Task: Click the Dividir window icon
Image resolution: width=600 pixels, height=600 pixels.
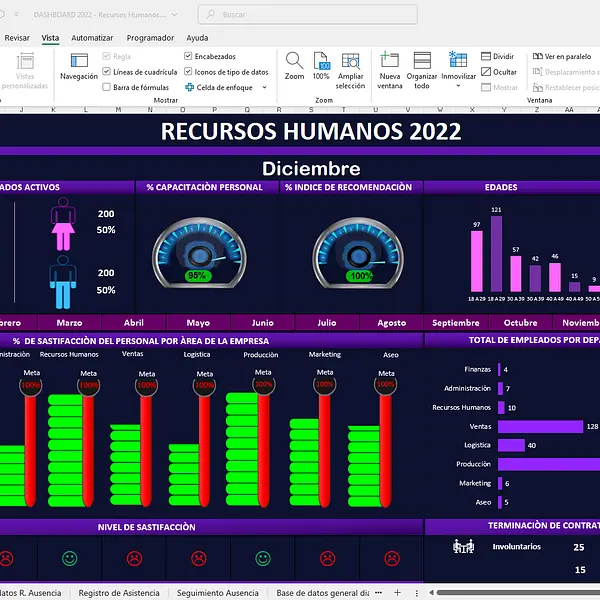Action: (x=486, y=56)
